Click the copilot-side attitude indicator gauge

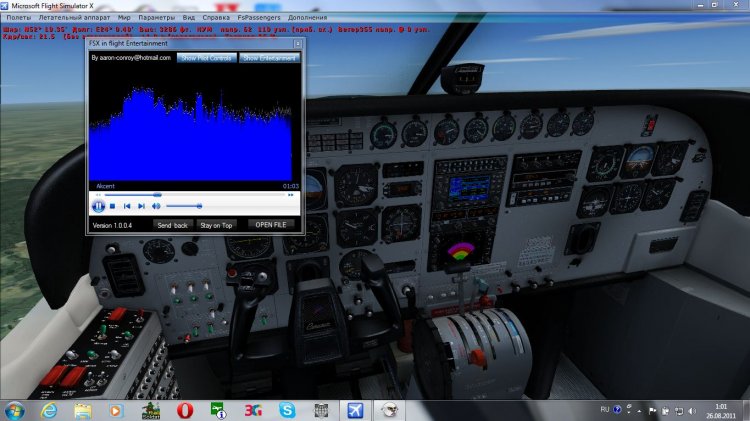640,161
